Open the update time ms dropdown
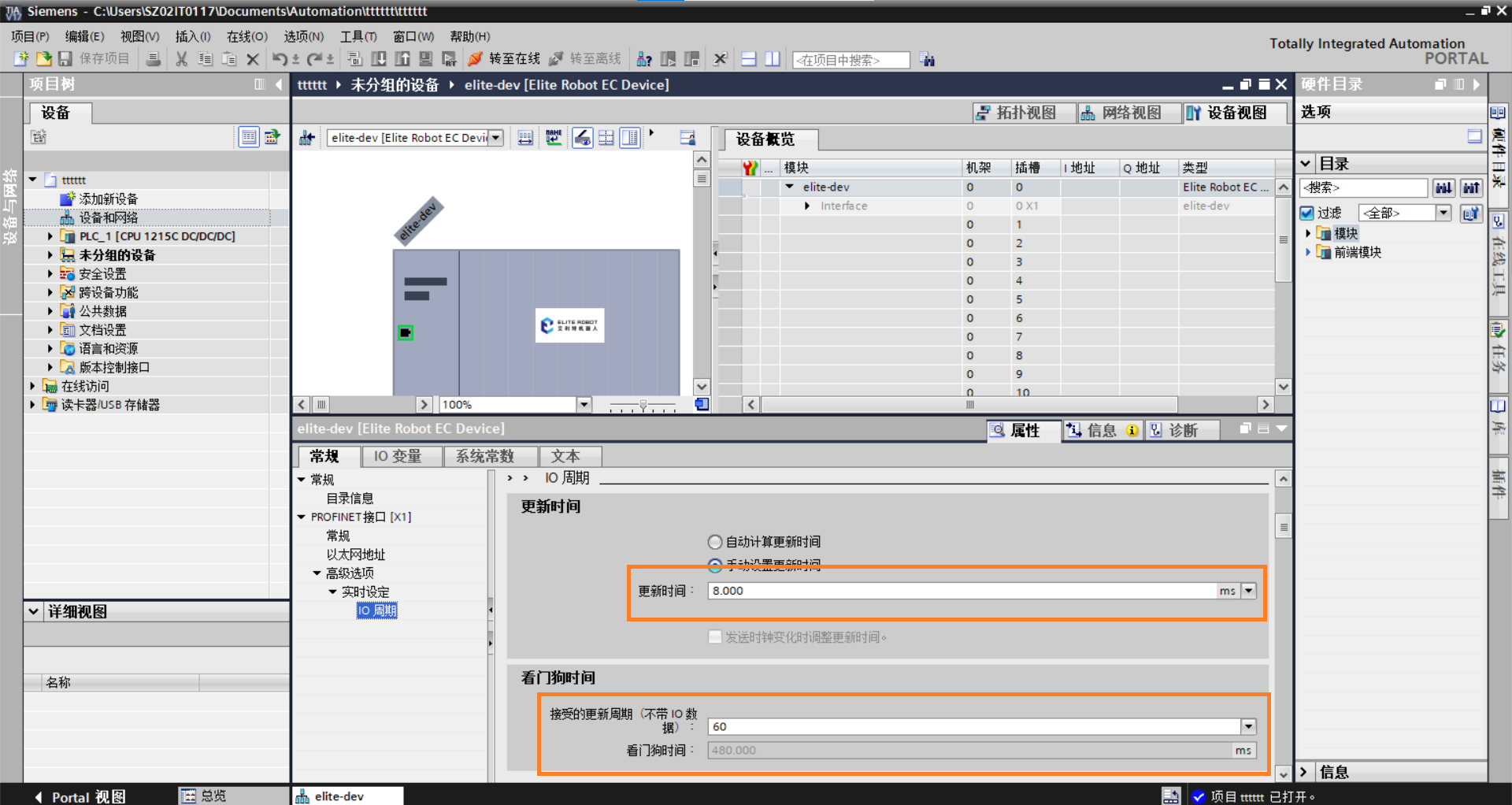1512x805 pixels. 1249,591
